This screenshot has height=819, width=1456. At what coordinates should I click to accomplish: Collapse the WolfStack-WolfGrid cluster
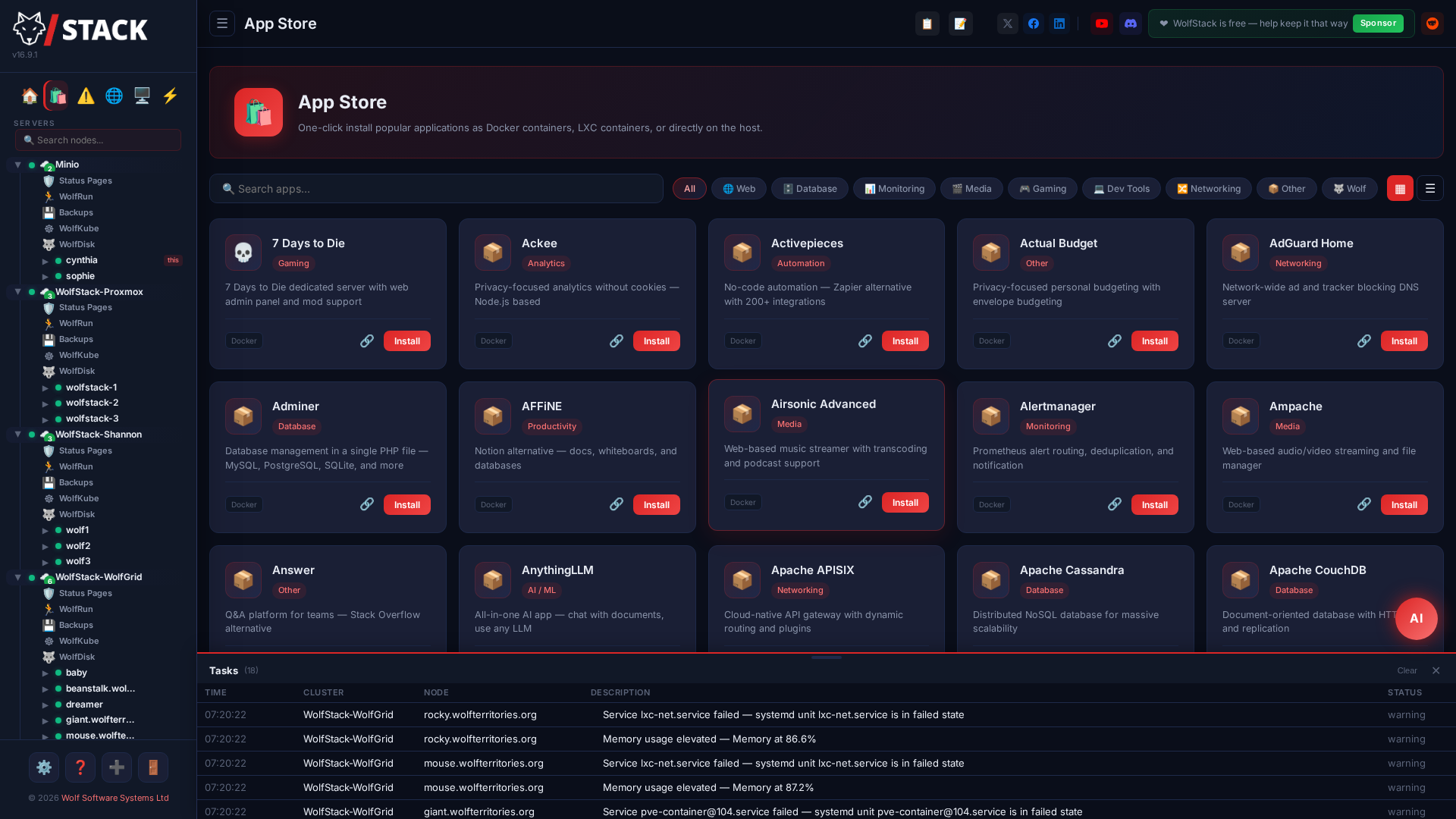click(17, 577)
